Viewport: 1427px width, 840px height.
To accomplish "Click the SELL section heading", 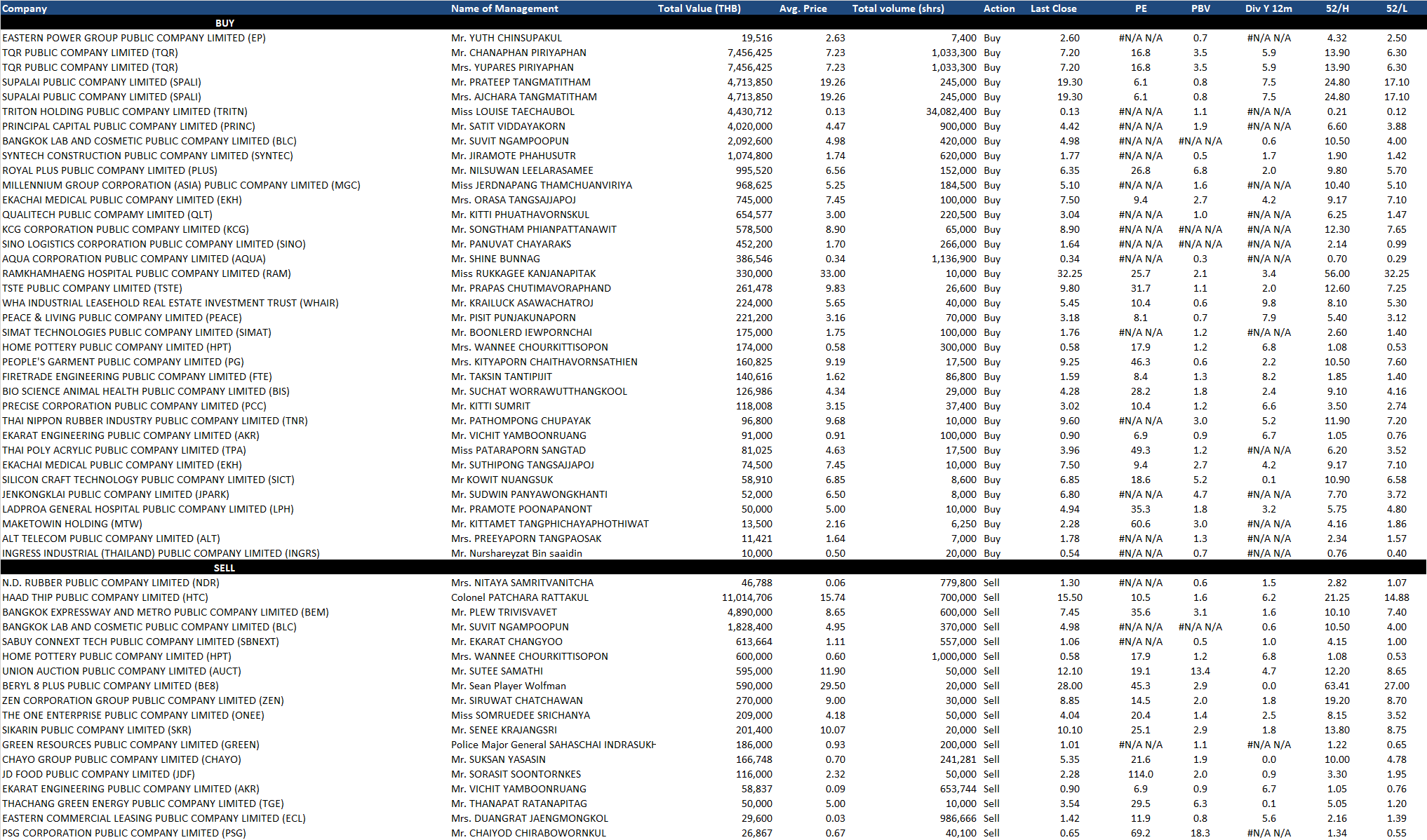I will [x=225, y=568].
